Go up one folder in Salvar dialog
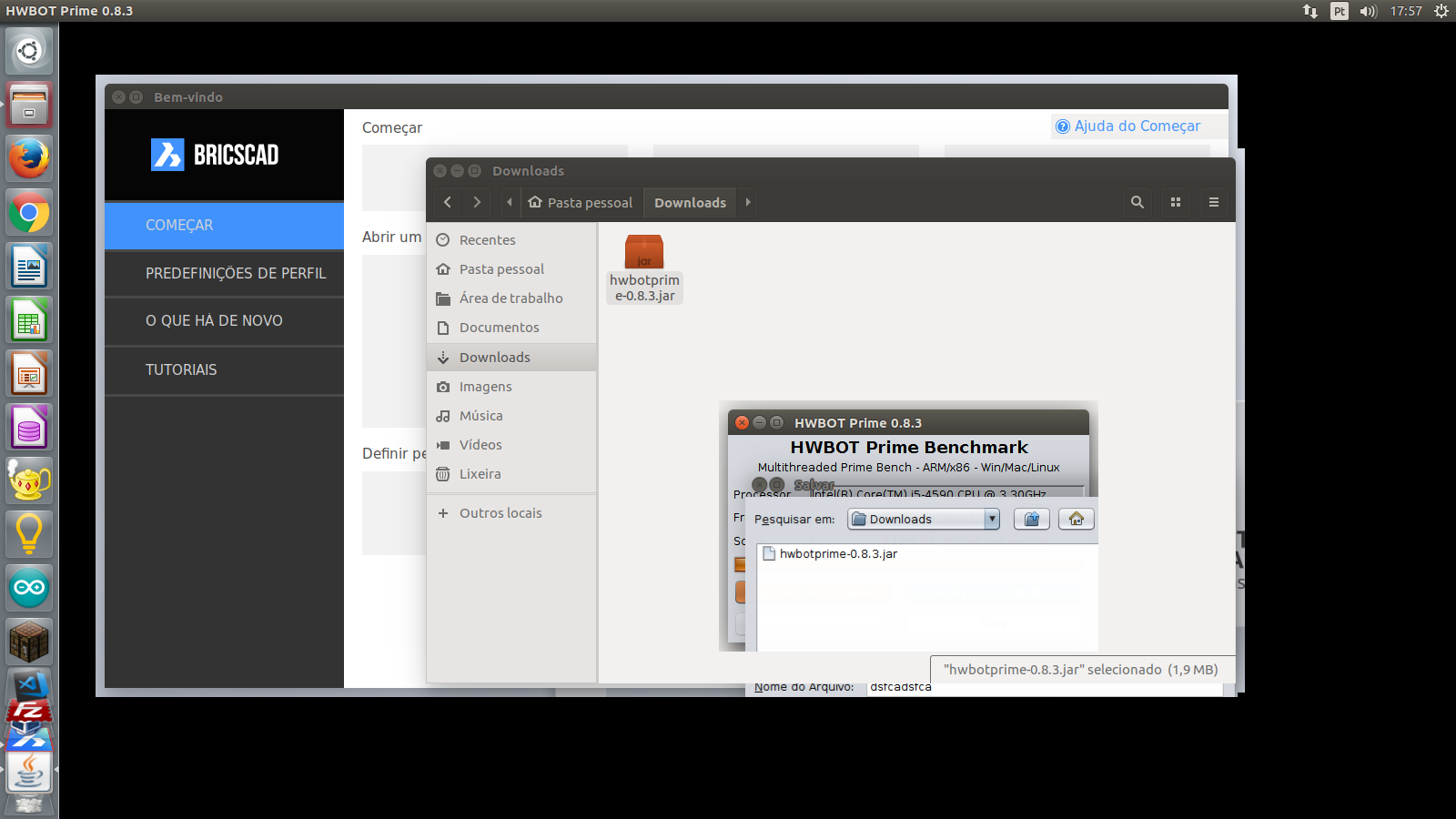This screenshot has width=1456, height=819. [x=1032, y=519]
